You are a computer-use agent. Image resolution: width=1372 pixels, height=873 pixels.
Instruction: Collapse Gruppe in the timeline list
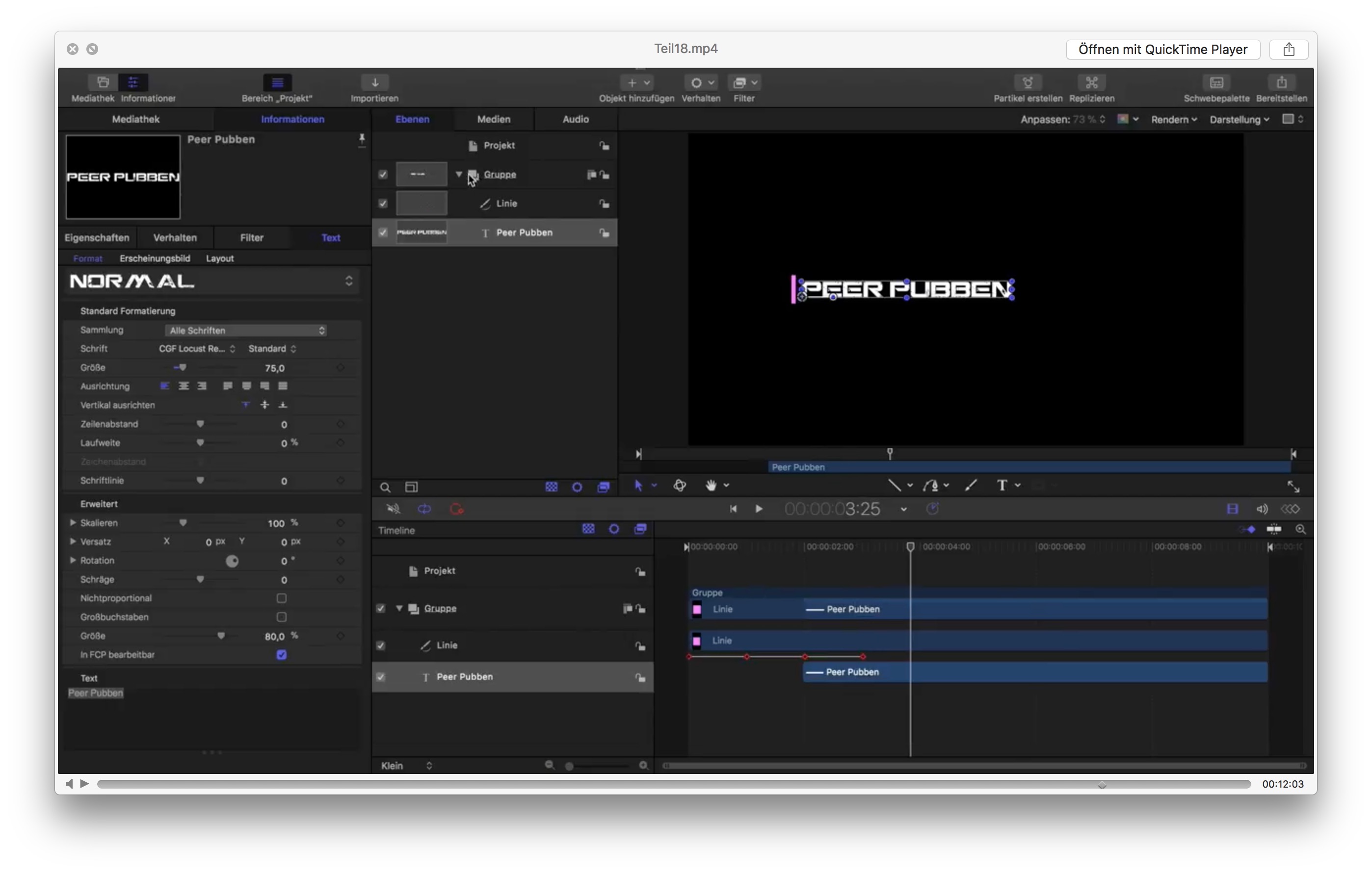tap(399, 608)
